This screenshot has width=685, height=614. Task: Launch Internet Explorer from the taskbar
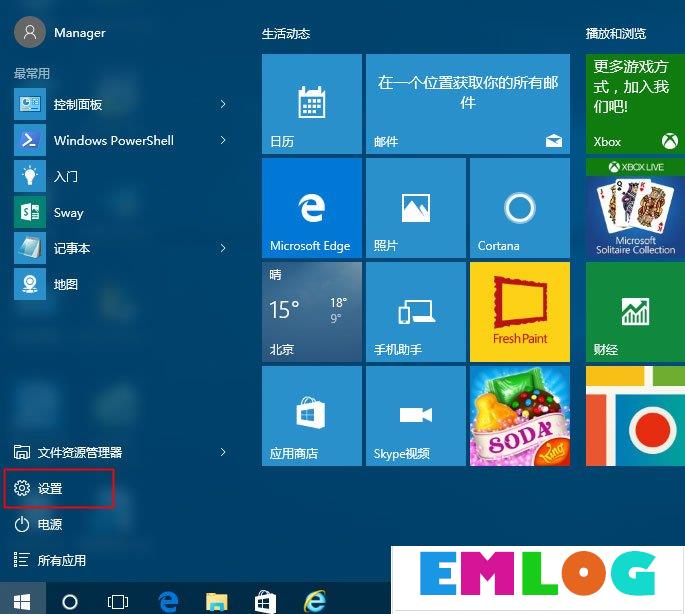coord(315,602)
